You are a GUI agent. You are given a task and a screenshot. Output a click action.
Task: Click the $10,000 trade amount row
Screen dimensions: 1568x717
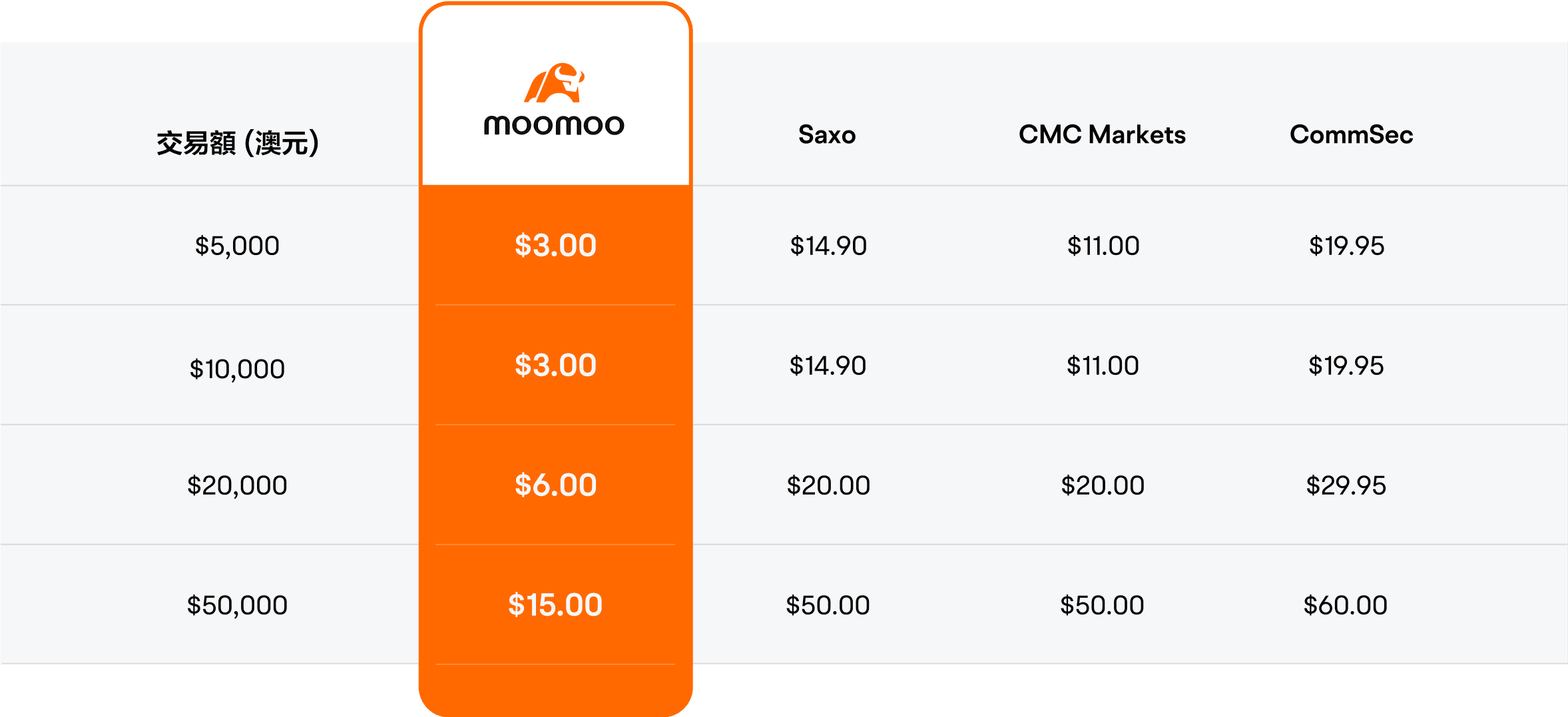(x=237, y=369)
